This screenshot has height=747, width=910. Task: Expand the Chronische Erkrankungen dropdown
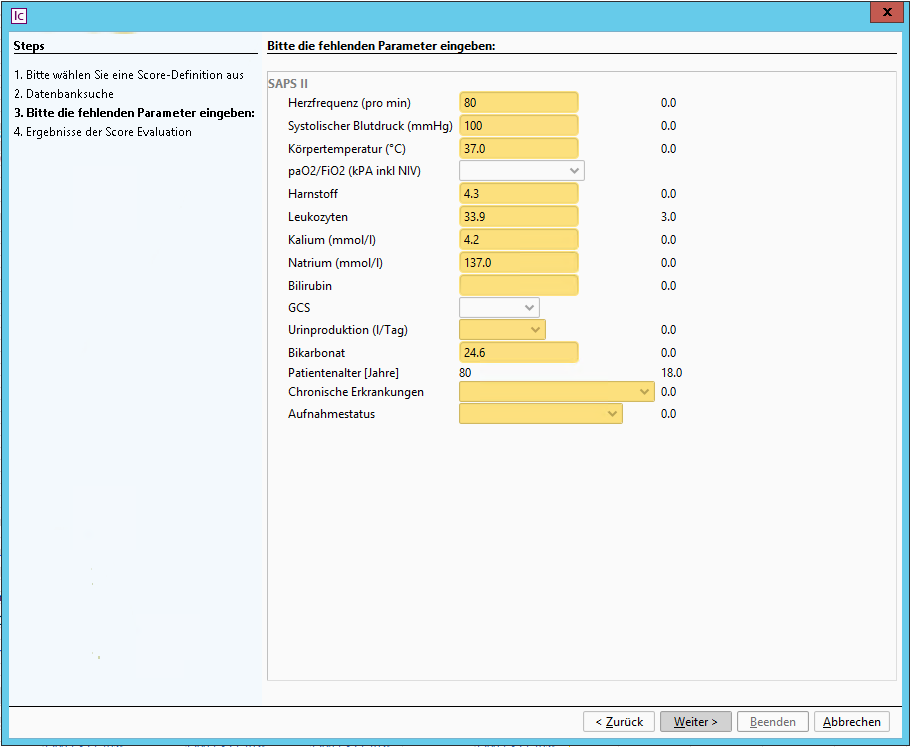pyautogui.click(x=556, y=392)
